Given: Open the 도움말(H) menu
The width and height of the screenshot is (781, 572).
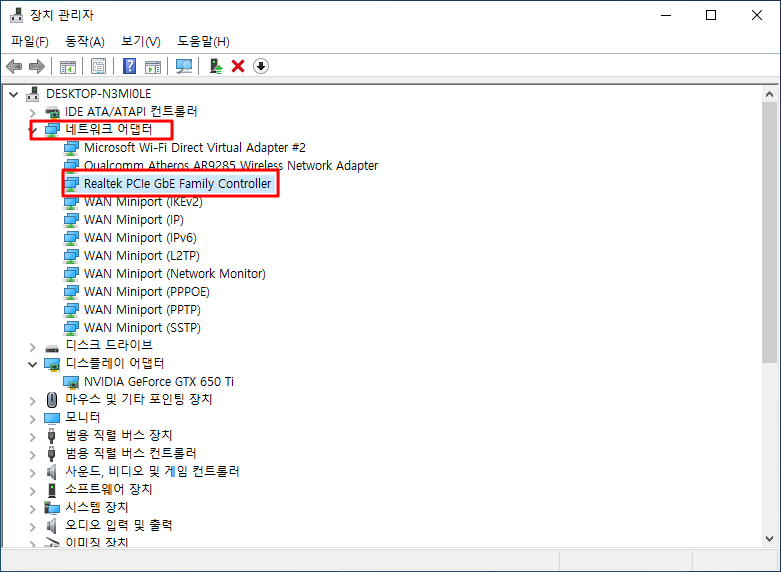Looking at the screenshot, I should click(203, 41).
